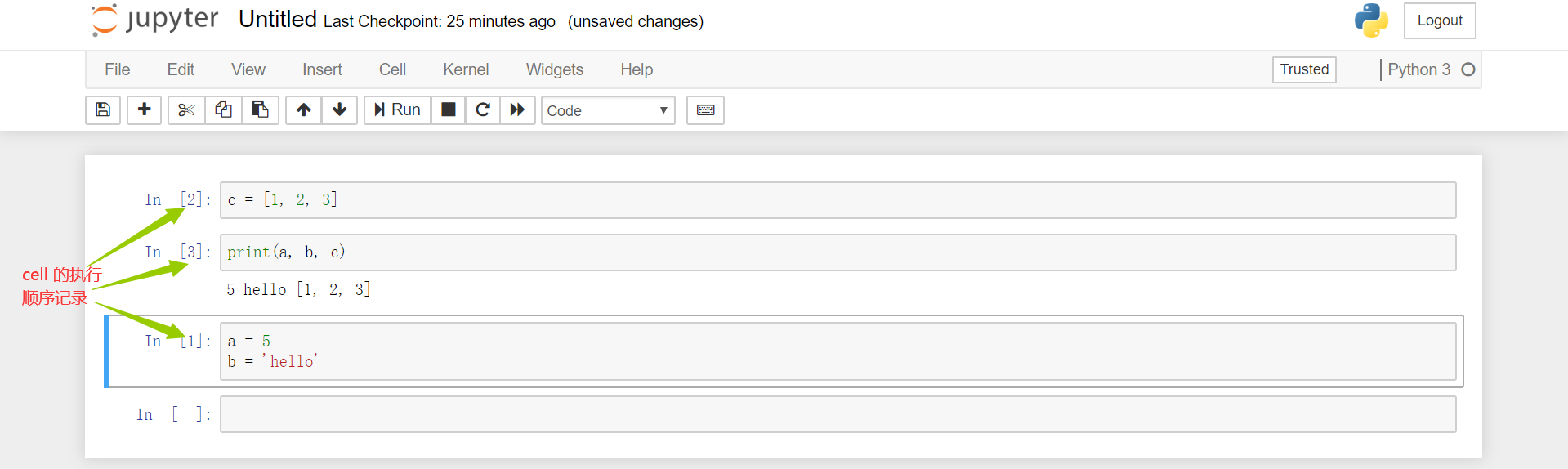Move selected cell down arrow
The width and height of the screenshot is (1568, 469).
coord(340,109)
